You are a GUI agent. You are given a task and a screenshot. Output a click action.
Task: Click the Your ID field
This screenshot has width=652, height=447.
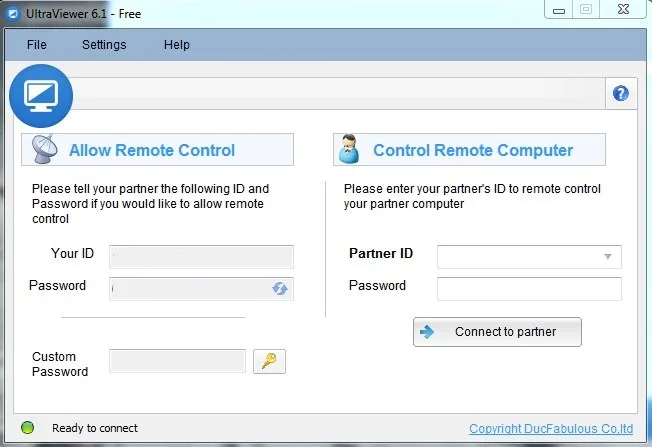coord(201,257)
